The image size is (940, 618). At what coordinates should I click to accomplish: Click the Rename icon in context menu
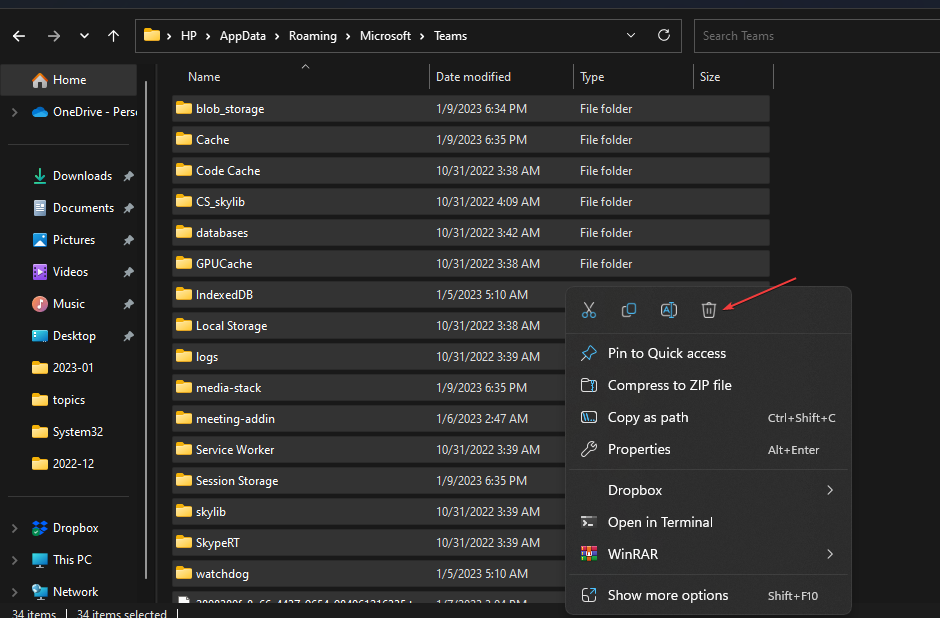(x=669, y=310)
